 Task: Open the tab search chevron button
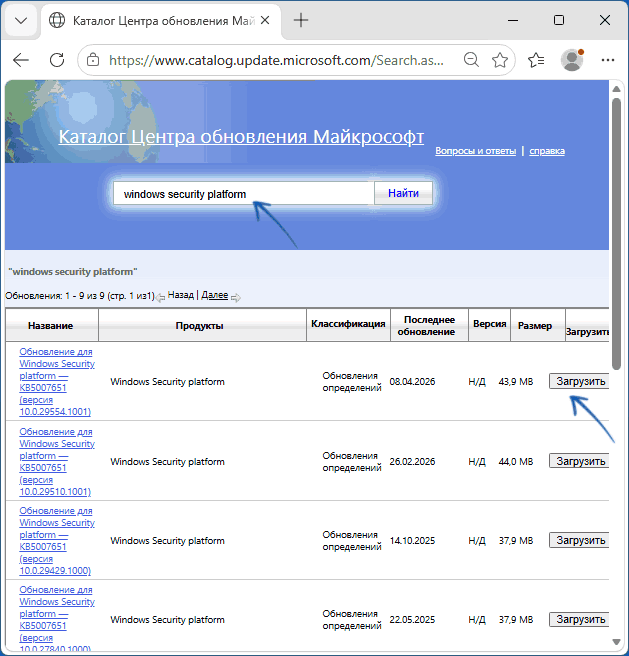point(21,20)
